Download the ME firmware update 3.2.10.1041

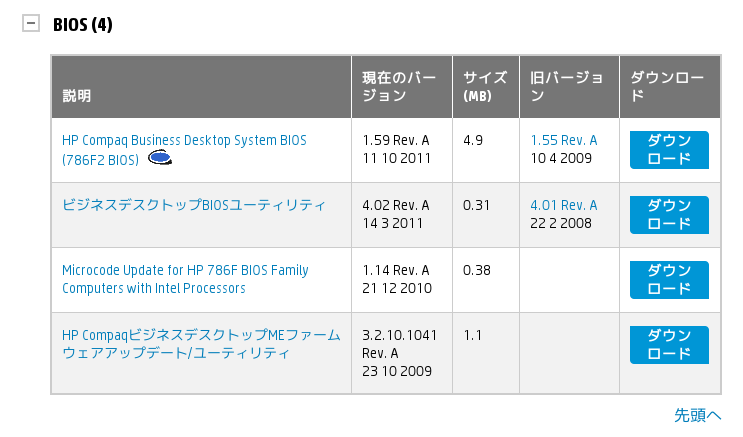tap(669, 344)
